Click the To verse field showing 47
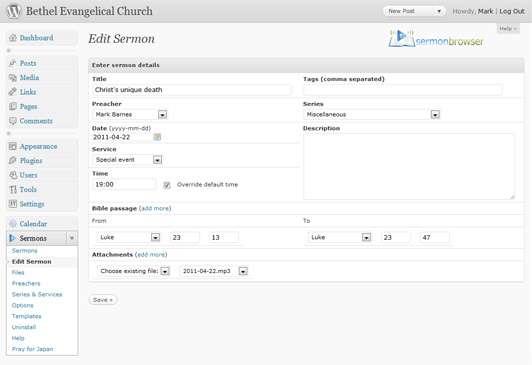 click(x=435, y=237)
